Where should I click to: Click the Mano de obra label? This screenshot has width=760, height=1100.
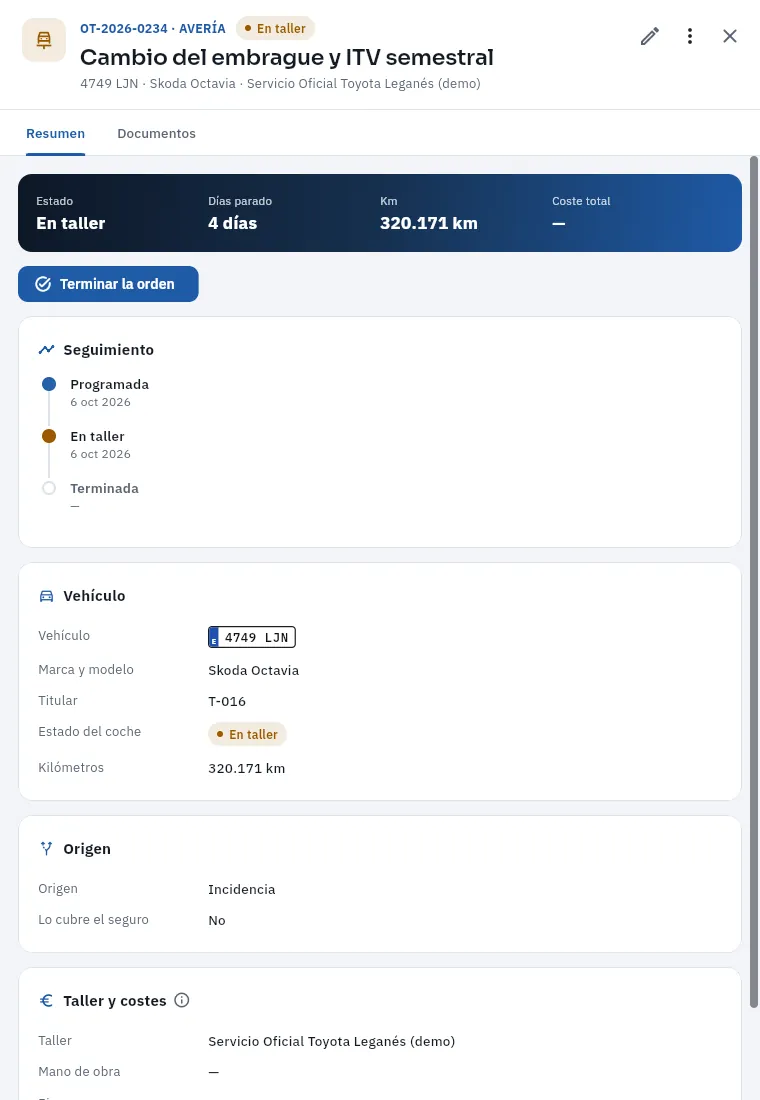(79, 1072)
